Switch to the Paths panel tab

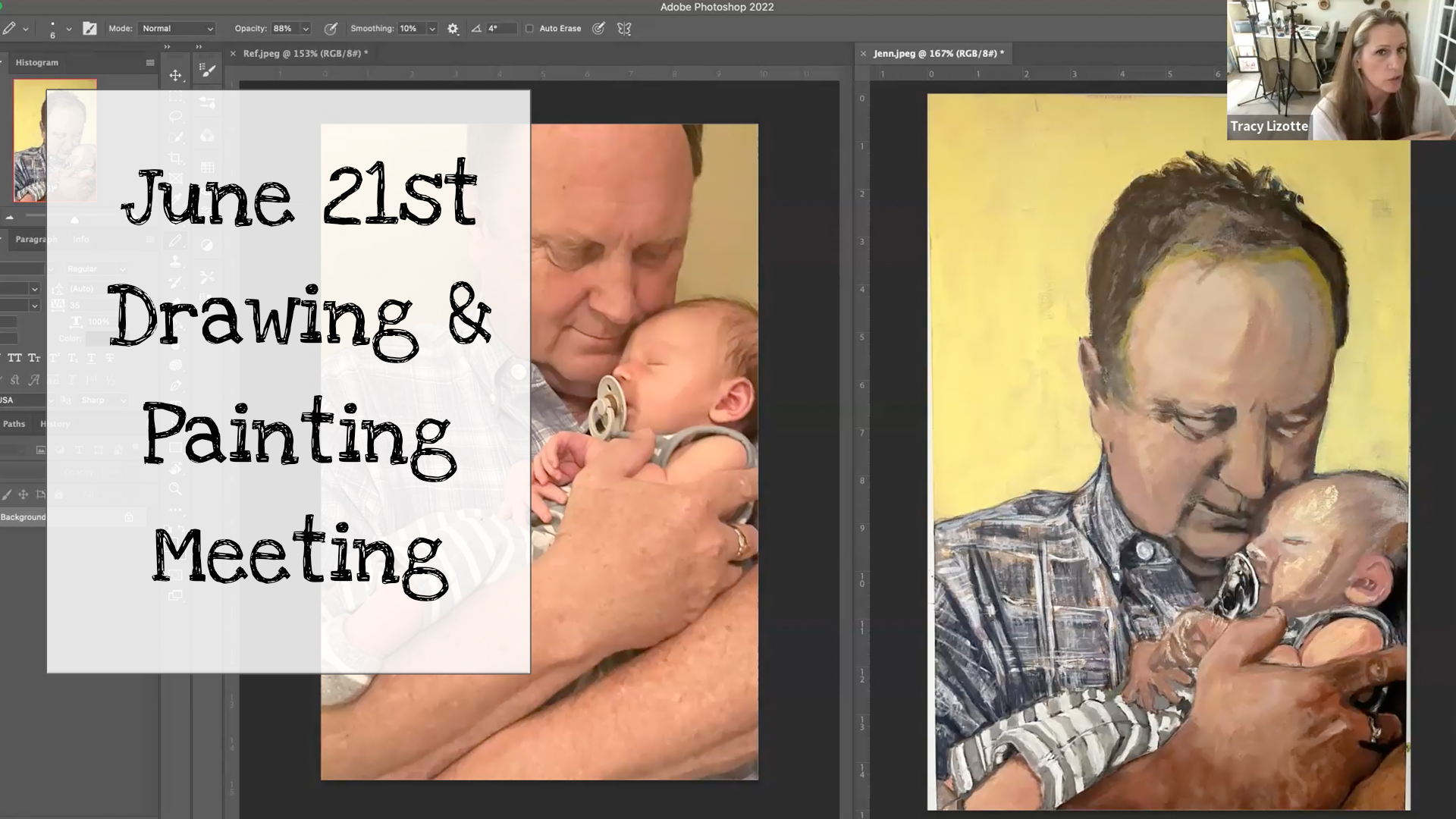[14, 424]
